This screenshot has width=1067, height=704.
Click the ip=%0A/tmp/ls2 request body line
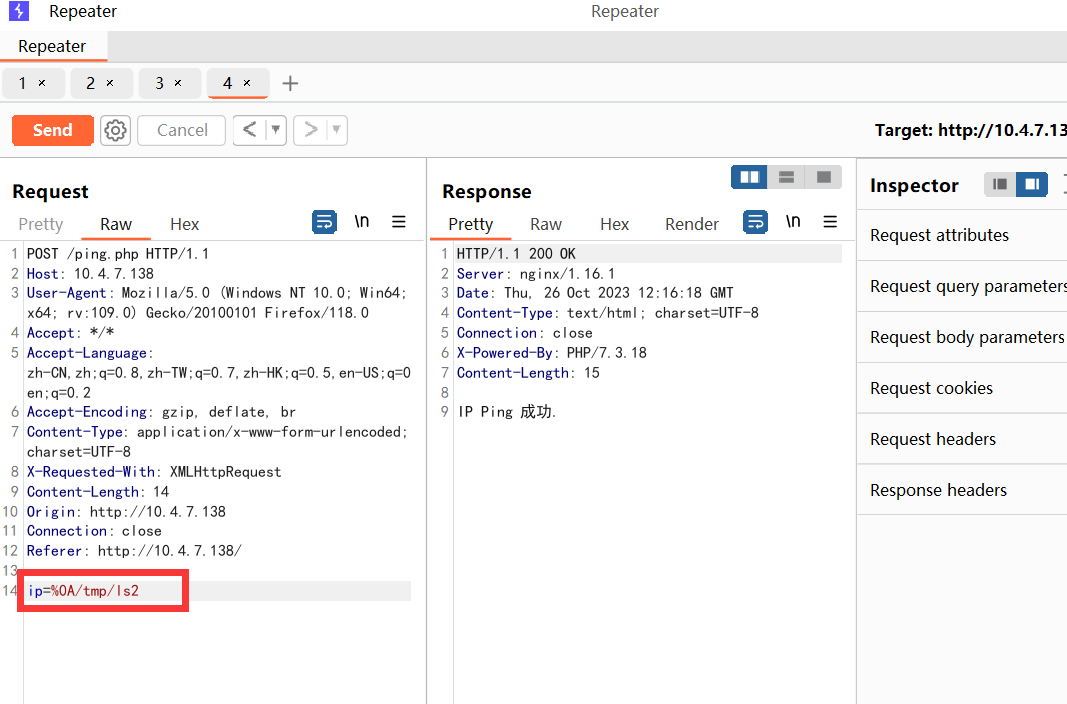[83, 590]
